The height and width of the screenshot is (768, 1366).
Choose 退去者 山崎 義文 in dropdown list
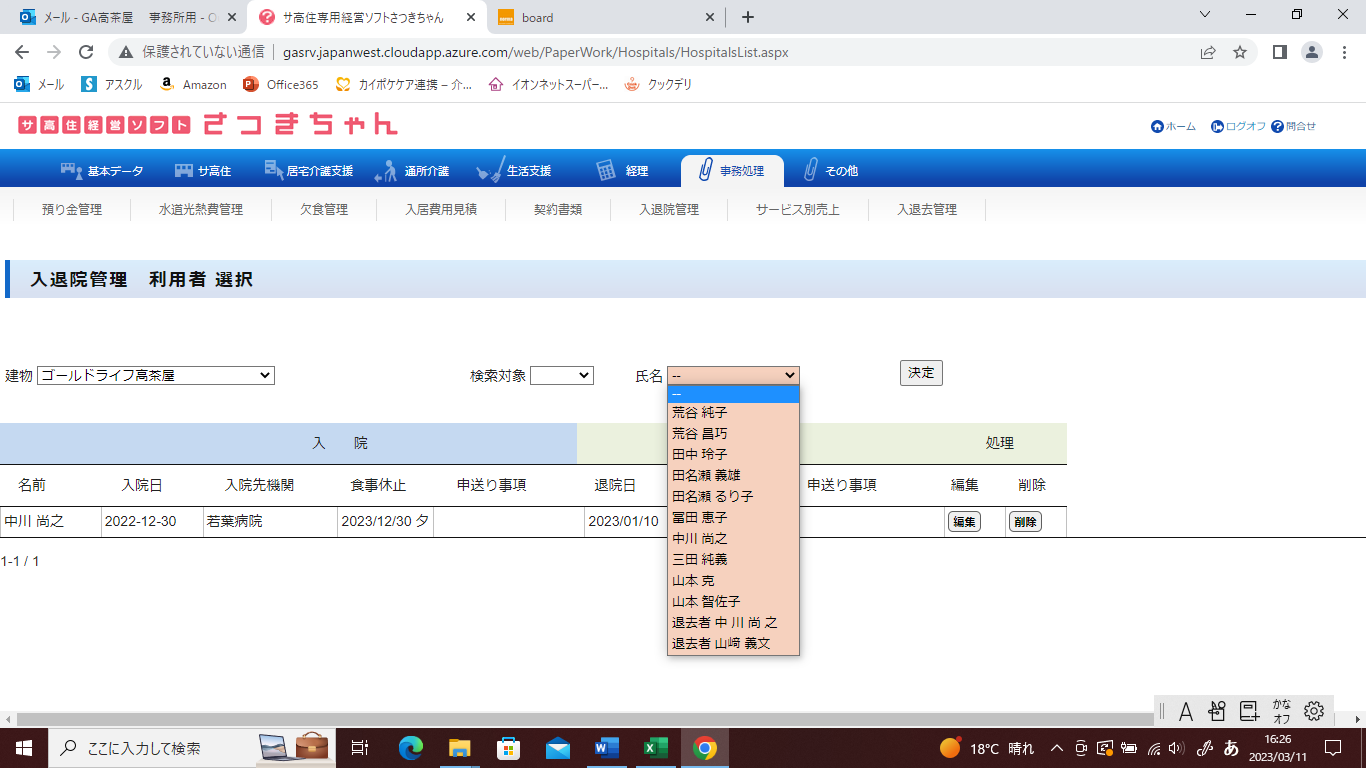pos(721,644)
